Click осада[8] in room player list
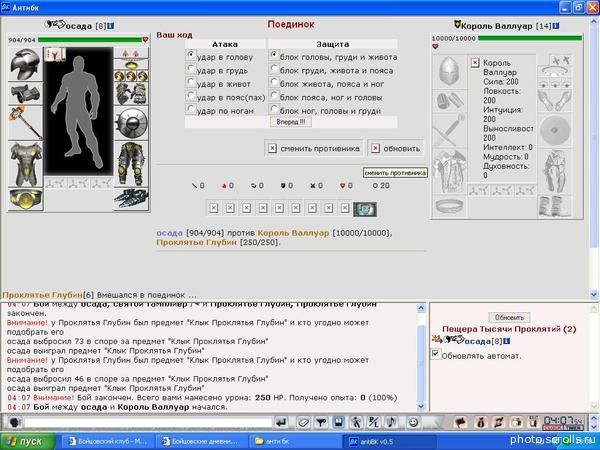Viewport: 600px width, 450px height. click(x=483, y=341)
